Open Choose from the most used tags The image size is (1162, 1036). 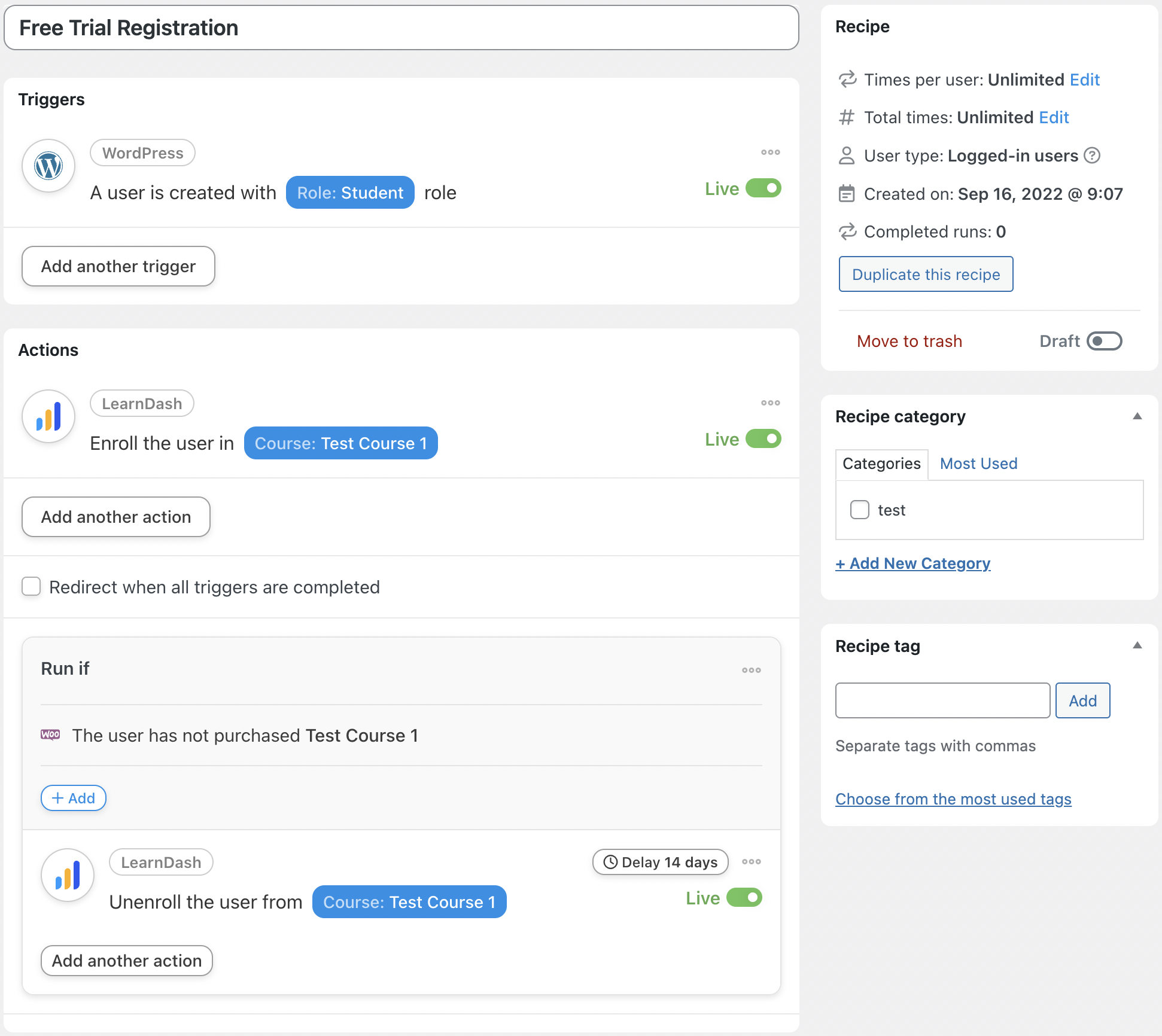(x=953, y=799)
